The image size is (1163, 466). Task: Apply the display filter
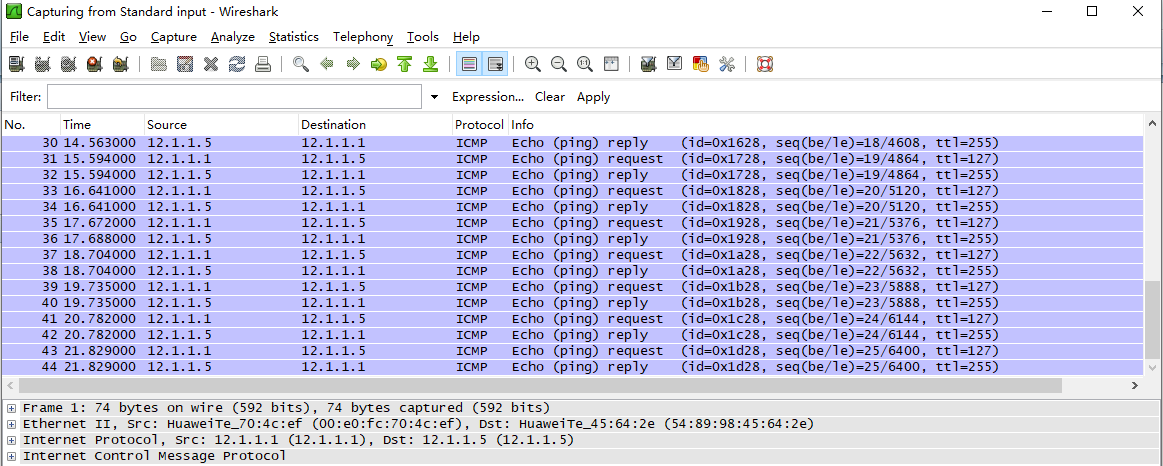click(x=593, y=97)
